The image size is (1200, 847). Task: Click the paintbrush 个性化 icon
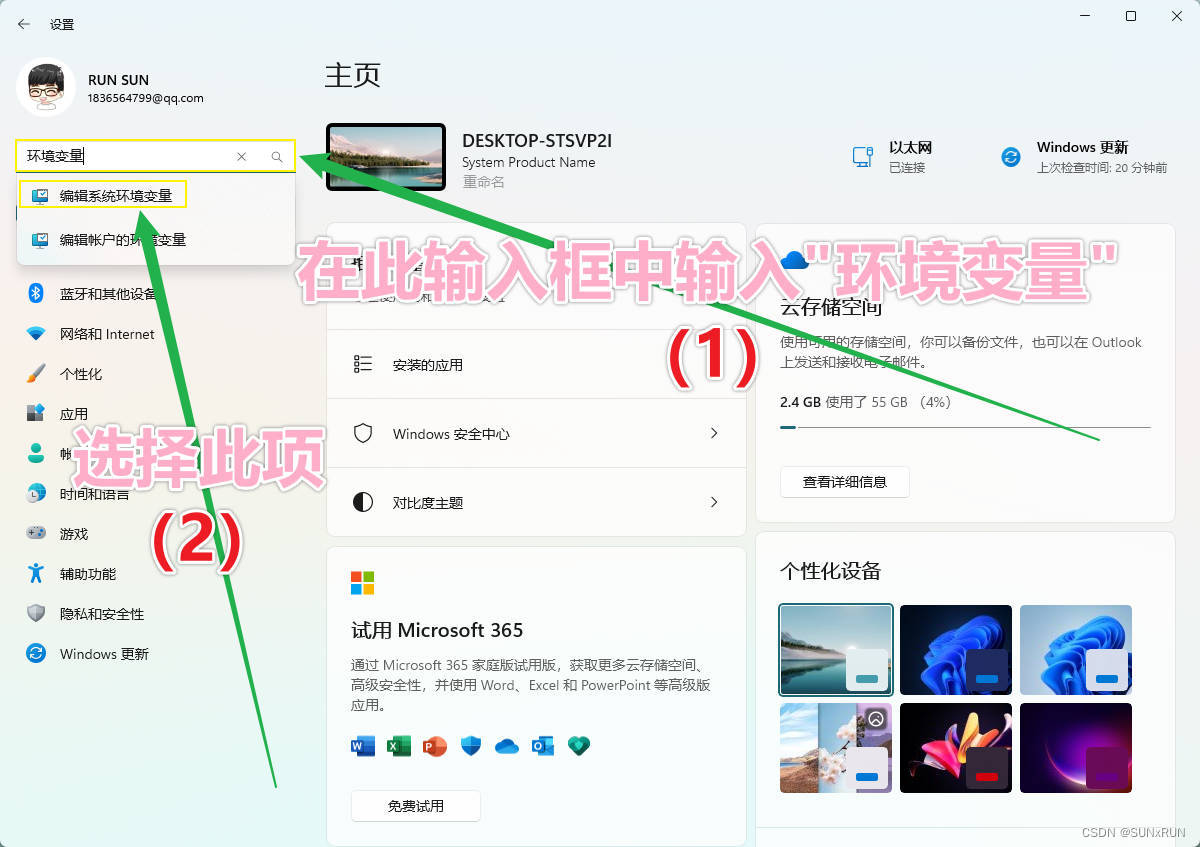(x=36, y=374)
